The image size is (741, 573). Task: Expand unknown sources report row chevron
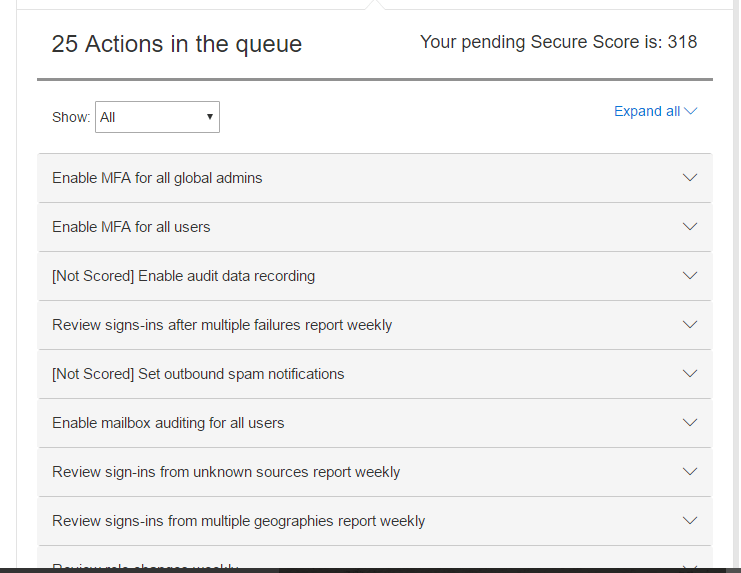[x=689, y=472]
